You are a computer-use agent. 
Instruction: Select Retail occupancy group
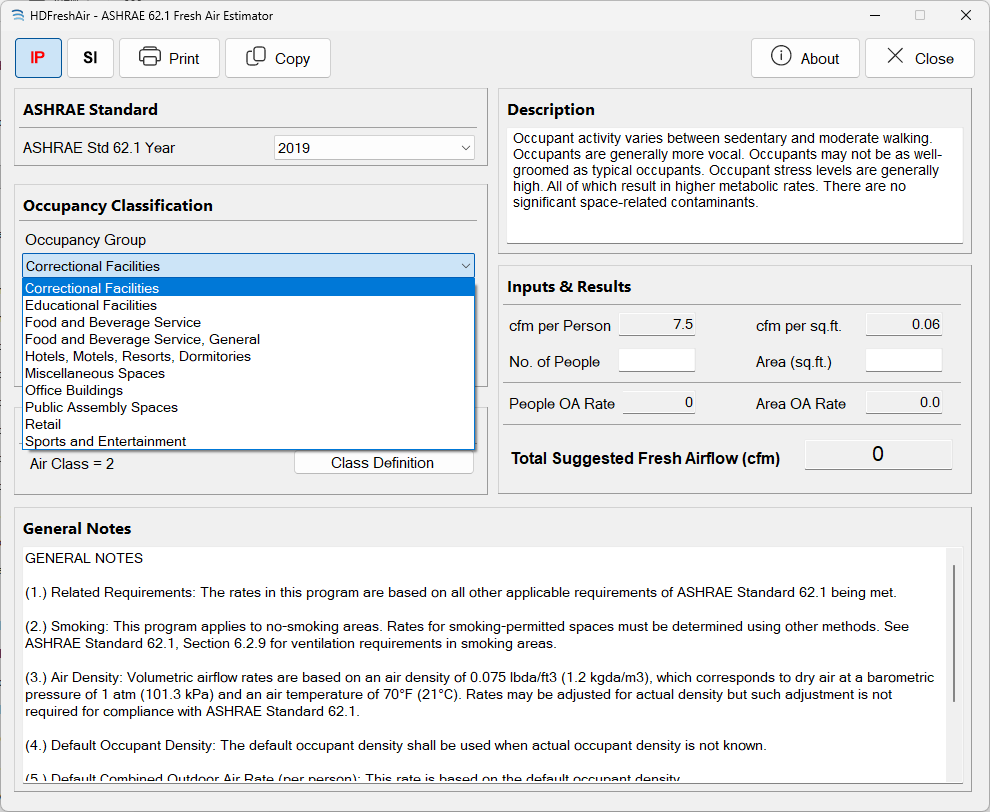[x=249, y=424]
